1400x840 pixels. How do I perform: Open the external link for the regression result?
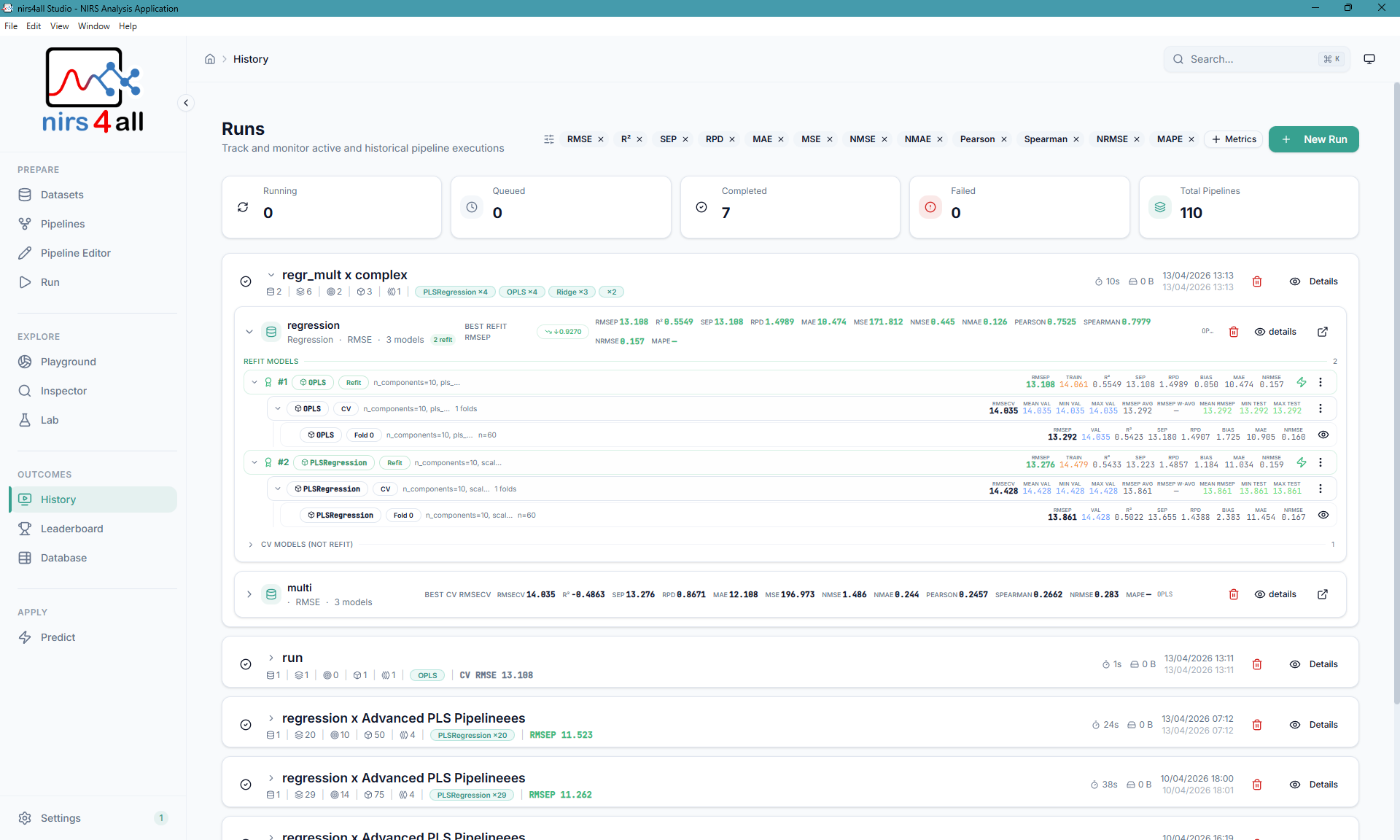coord(1323,332)
